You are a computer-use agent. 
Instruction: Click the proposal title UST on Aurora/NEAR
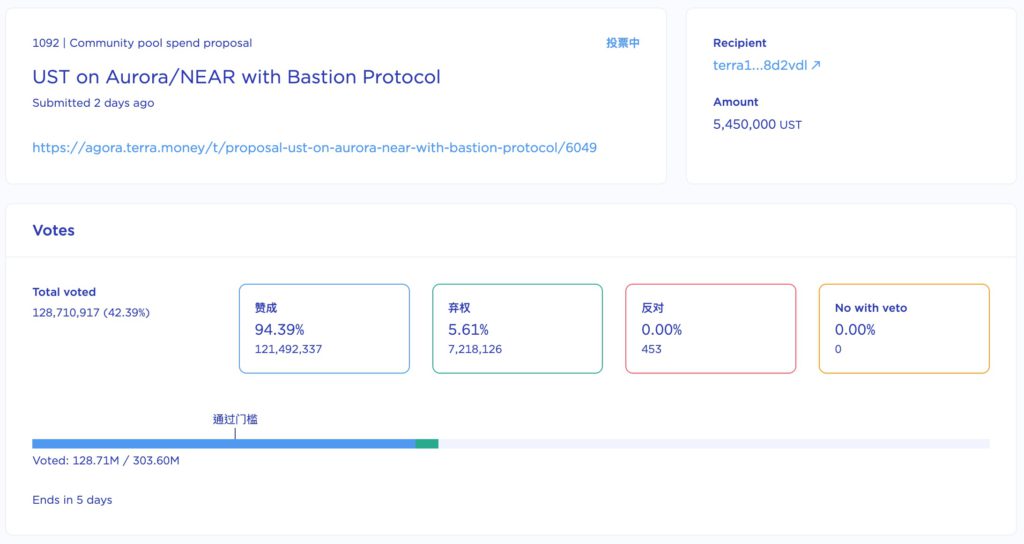(236, 77)
